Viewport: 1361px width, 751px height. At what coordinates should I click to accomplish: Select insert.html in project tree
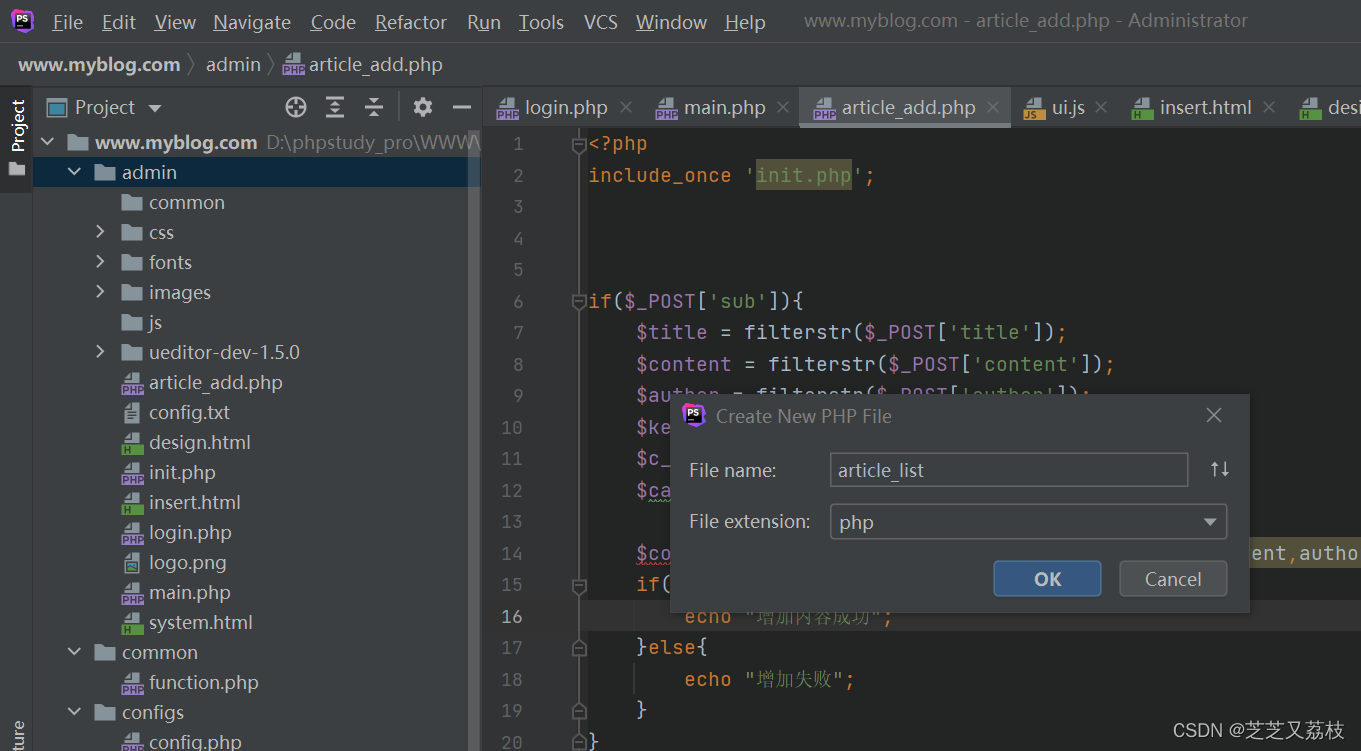click(195, 502)
